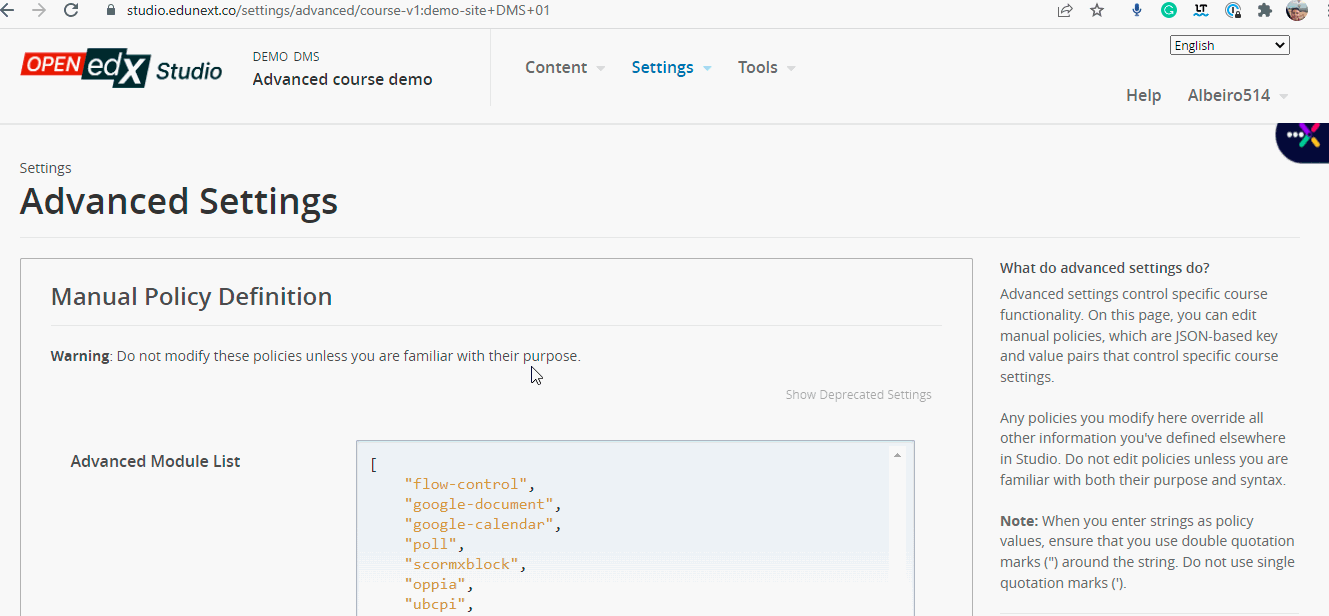Click the microphone extension icon

(x=1137, y=11)
